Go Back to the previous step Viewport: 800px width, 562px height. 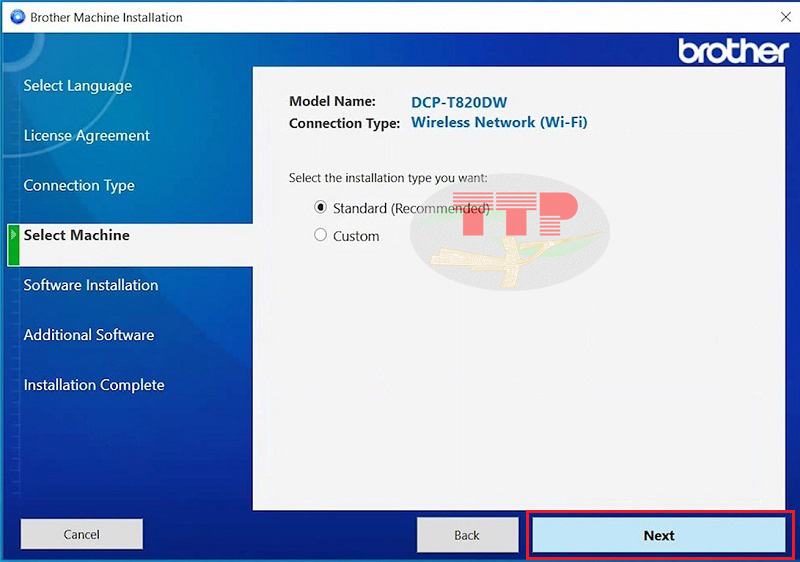point(467,535)
